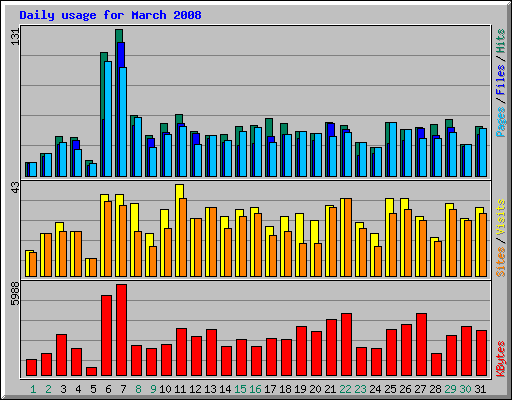This screenshot has width=512, height=400.
Task: Click the green "Hits" legend word
Action: pyautogui.click(x=500, y=41)
